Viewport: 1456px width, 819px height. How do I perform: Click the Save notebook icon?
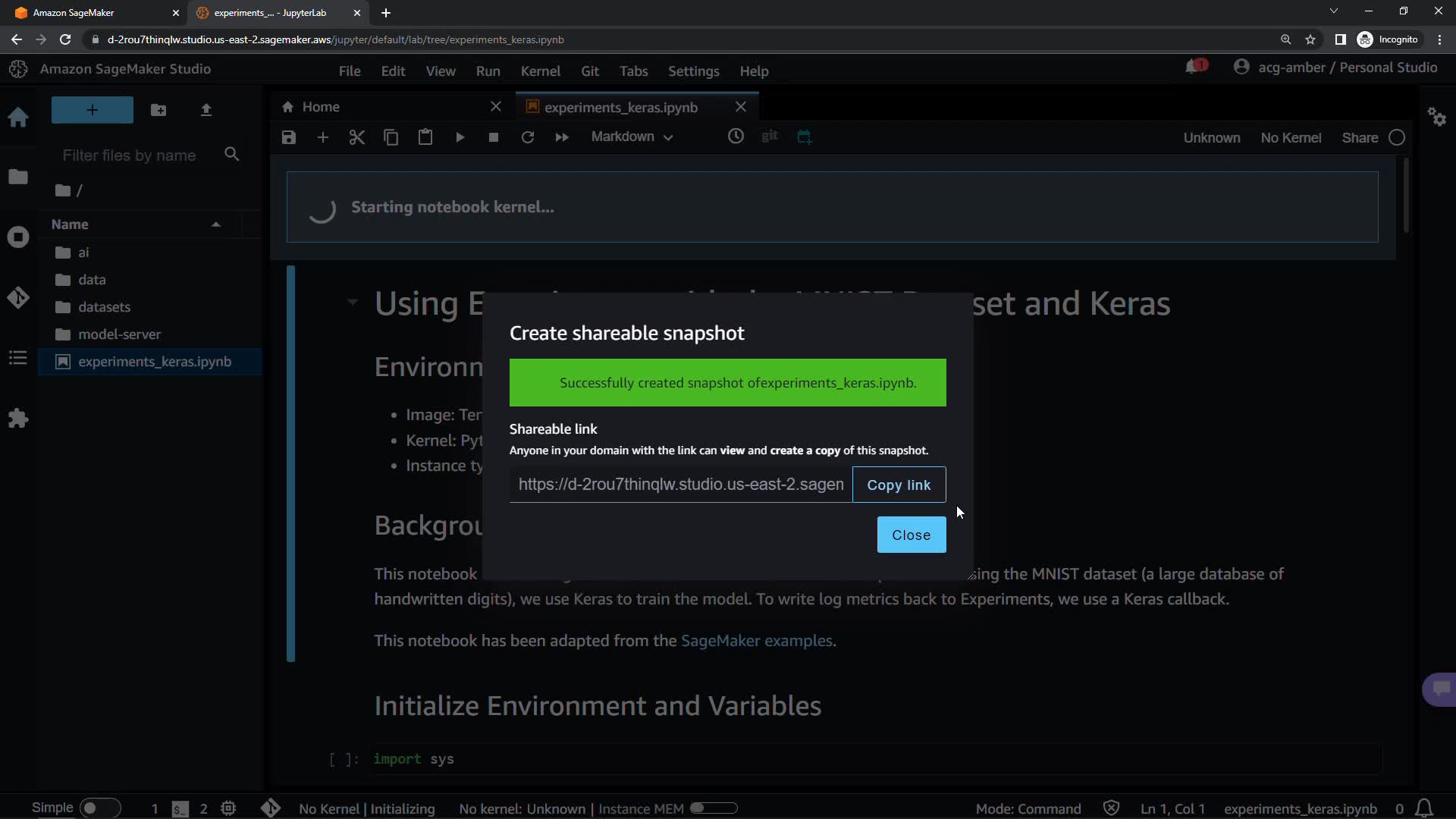288,137
